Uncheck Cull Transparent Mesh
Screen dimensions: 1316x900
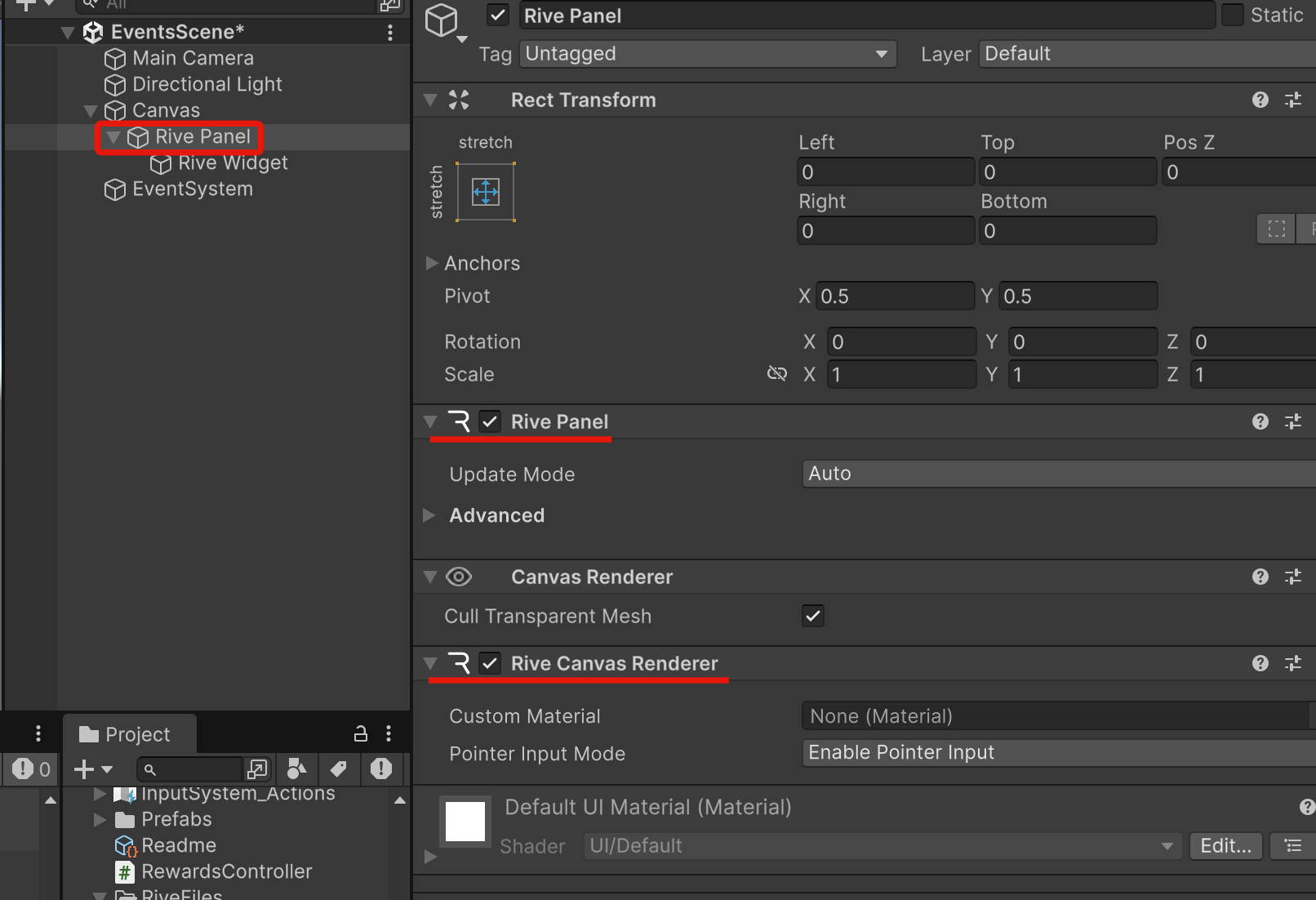tap(813, 616)
